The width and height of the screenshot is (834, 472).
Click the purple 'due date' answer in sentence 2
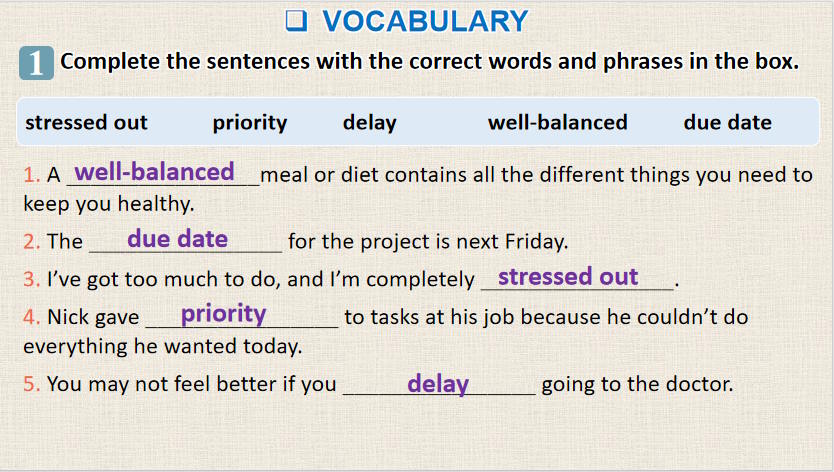coord(177,239)
